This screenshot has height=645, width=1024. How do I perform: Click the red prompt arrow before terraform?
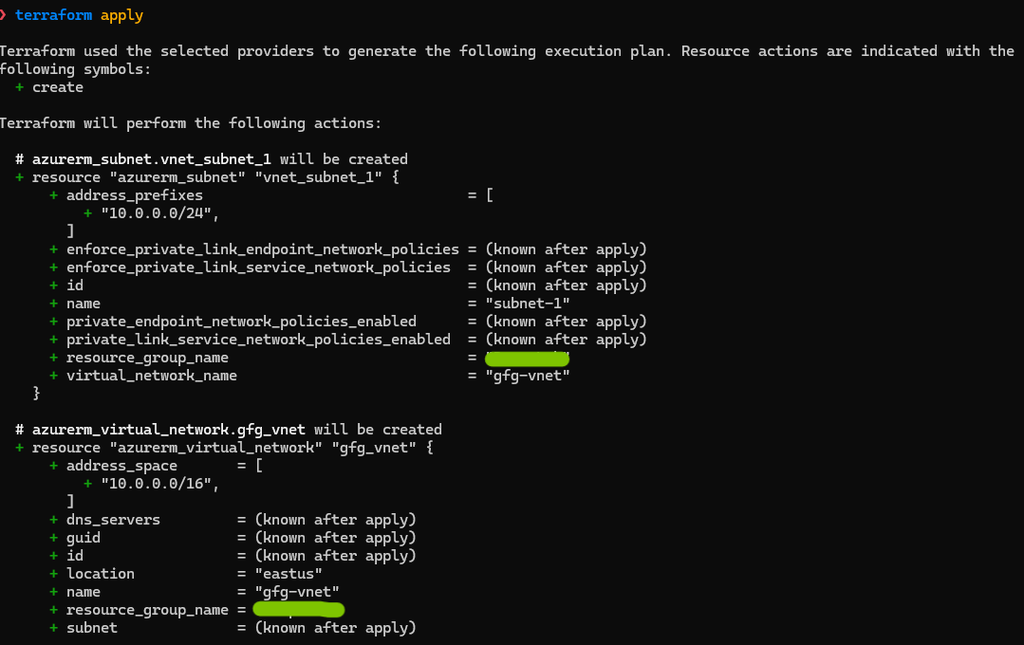(x=4, y=15)
